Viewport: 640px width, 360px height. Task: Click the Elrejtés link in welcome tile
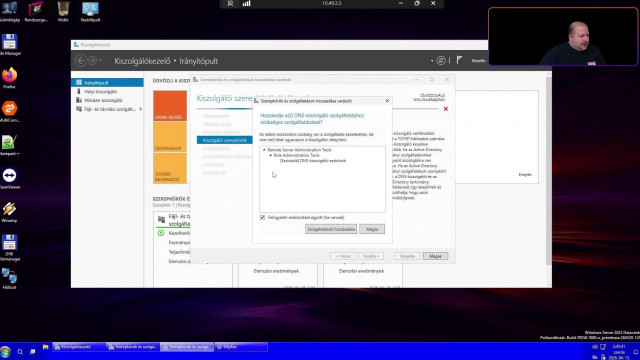click(525, 175)
